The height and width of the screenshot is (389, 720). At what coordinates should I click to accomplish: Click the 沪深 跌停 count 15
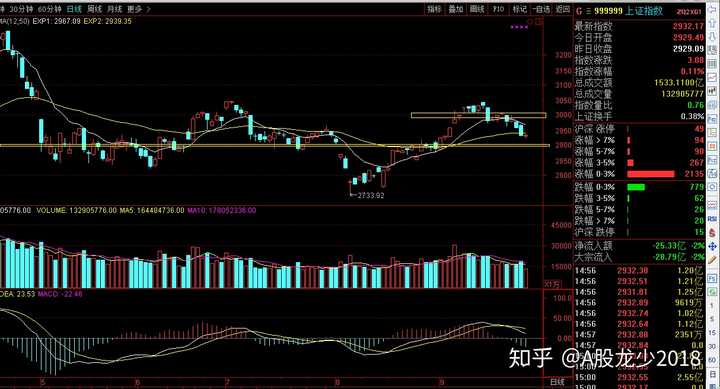click(699, 232)
